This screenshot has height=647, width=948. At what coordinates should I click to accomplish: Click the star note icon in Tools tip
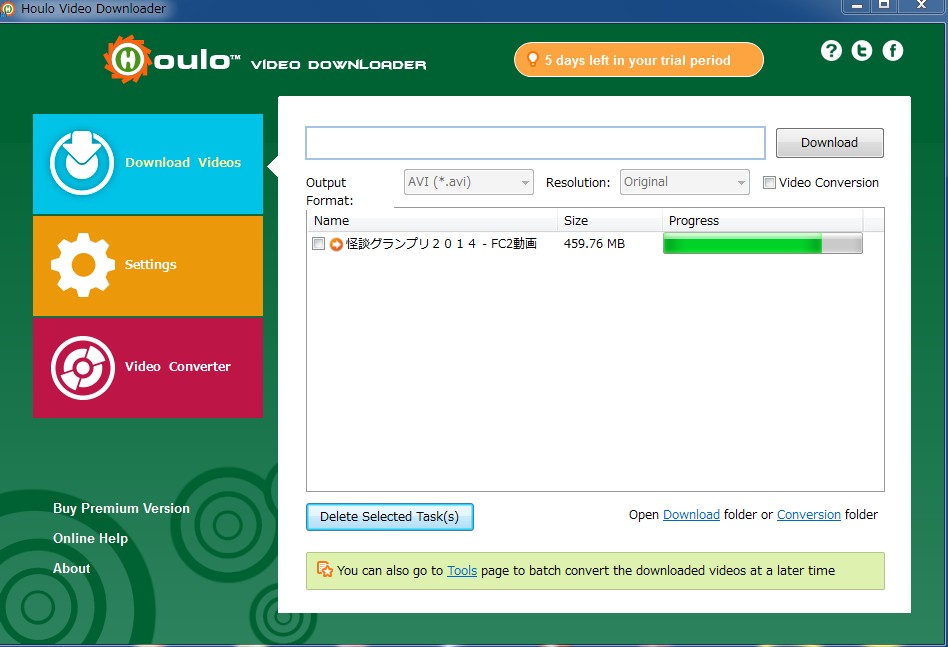(x=325, y=570)
